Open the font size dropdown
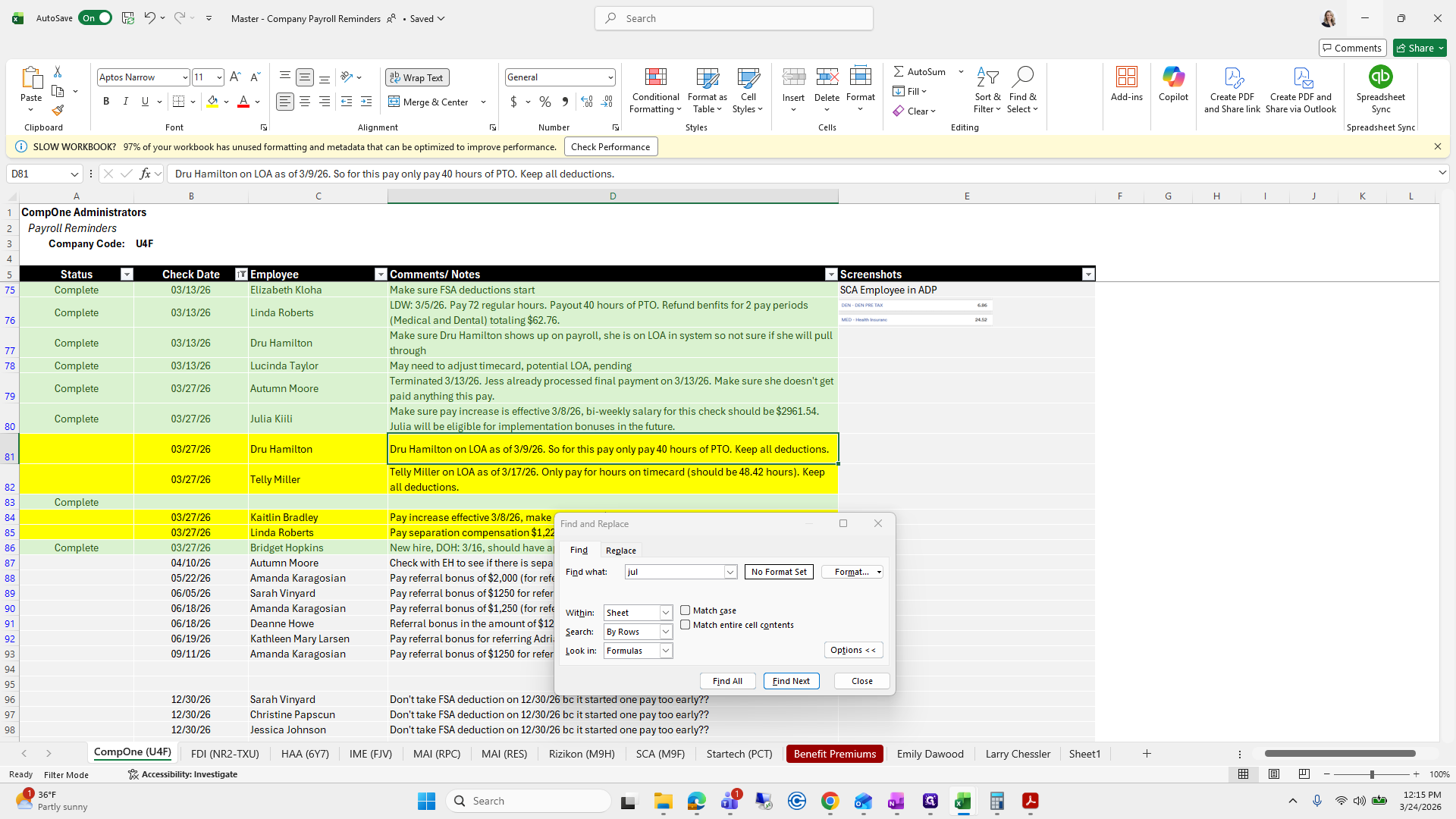1456x819 pixels. click(x=219, y=77)
